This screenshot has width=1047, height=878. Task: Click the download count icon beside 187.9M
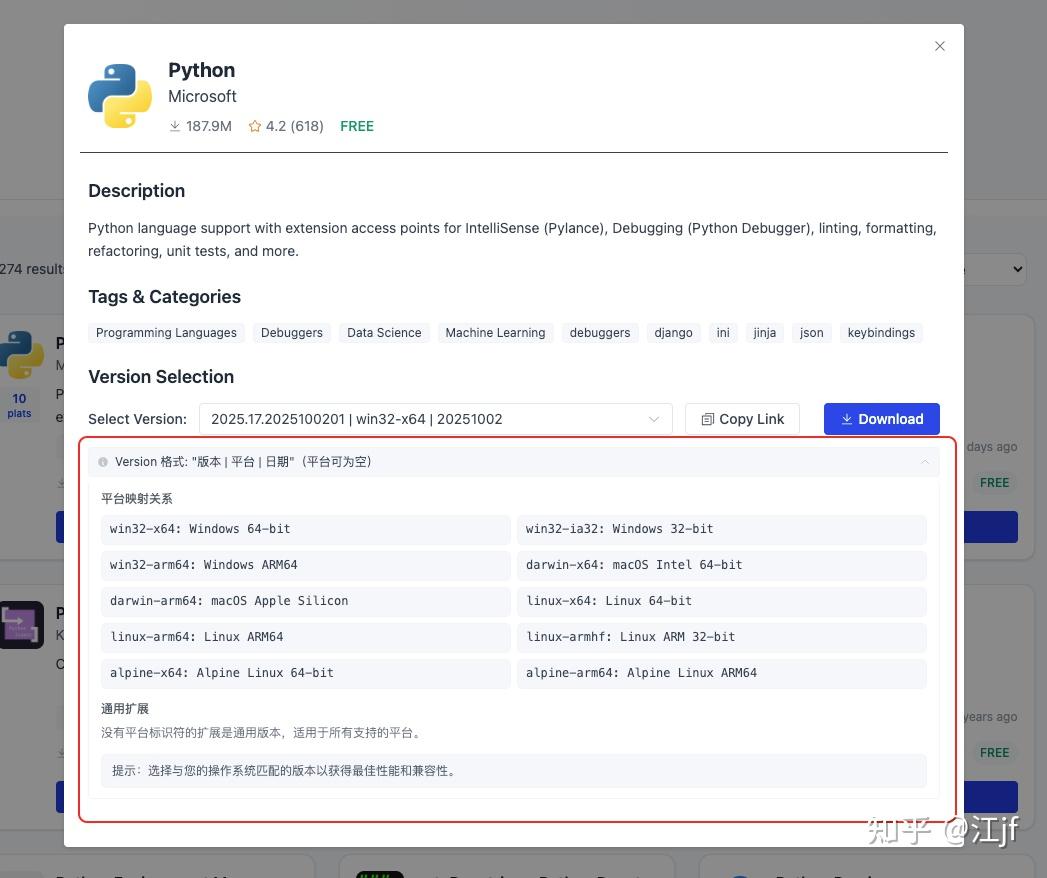click(x=174, y=126)
